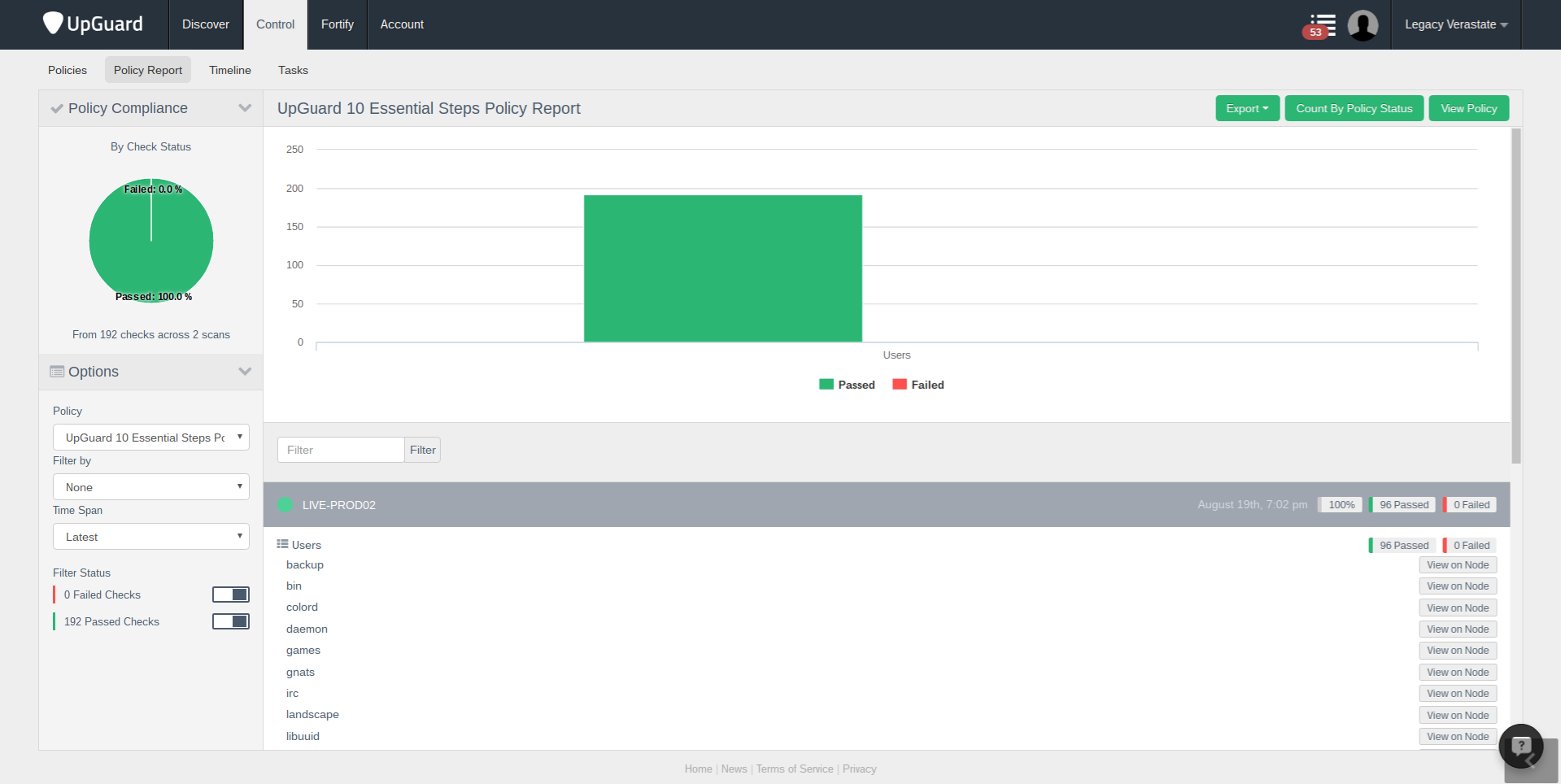
Task: Click View on Node for daemon
Action: tap(1458, 629)
